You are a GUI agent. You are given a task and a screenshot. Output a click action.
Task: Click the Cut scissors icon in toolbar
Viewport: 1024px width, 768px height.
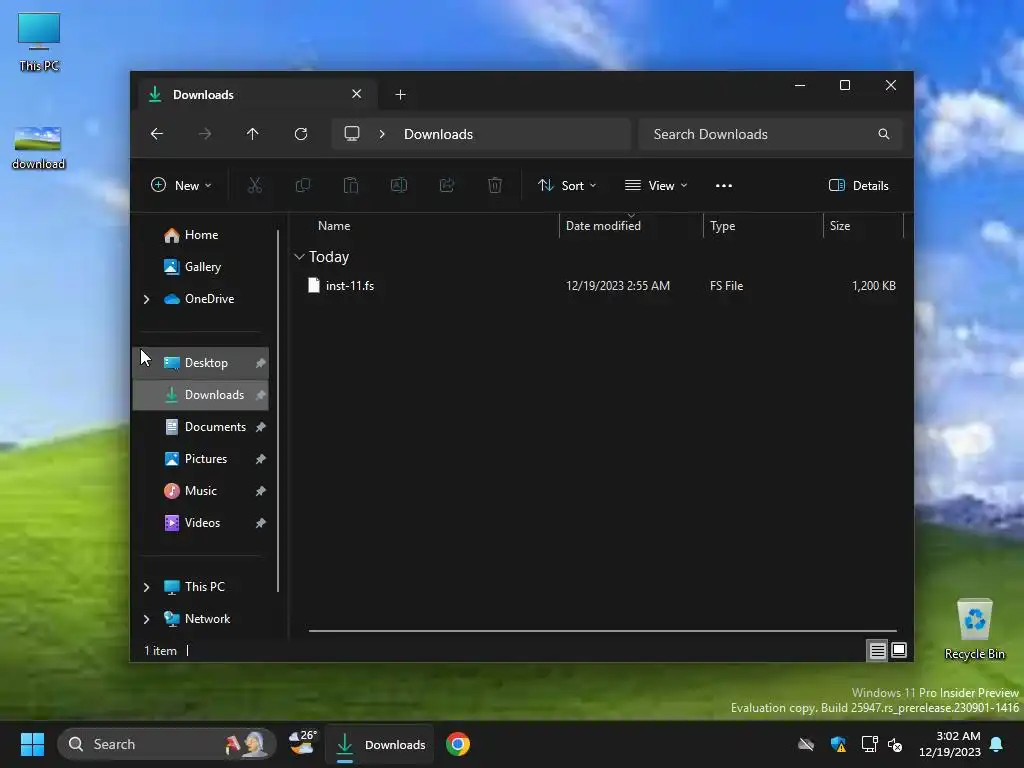255,185
